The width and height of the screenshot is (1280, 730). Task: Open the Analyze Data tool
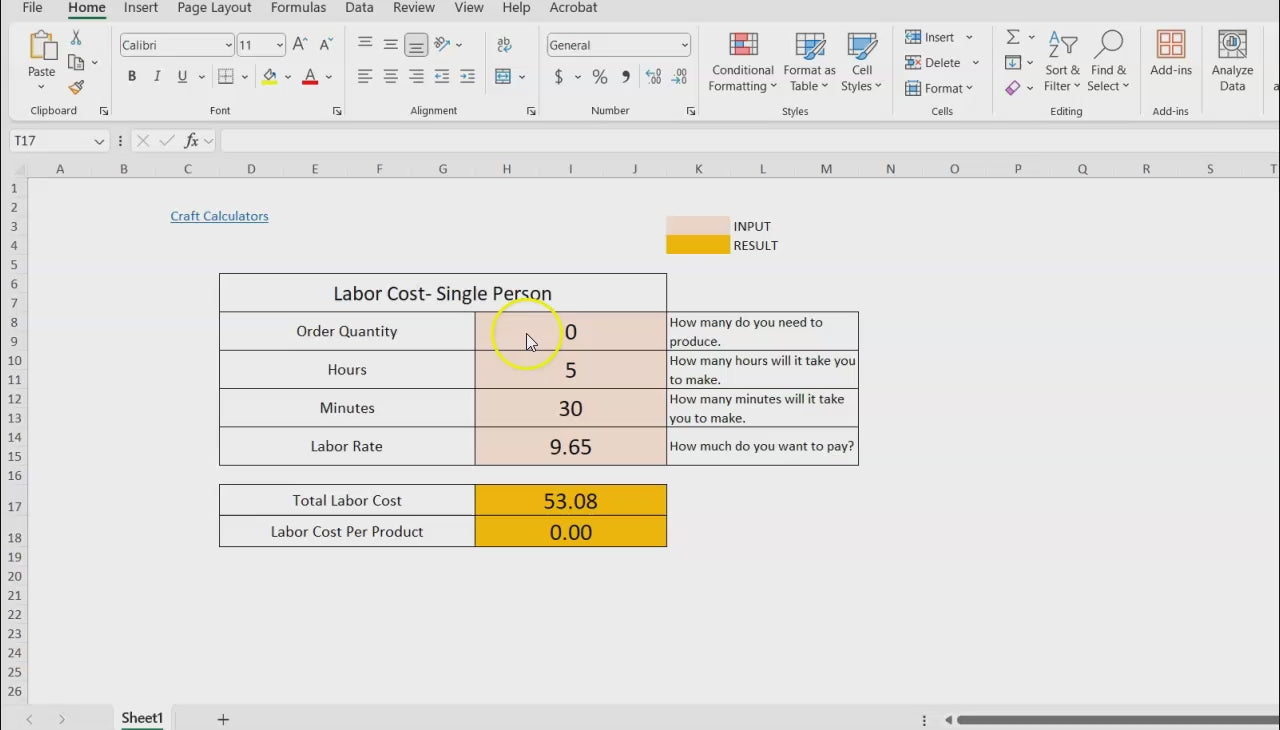click(1232, 62)
